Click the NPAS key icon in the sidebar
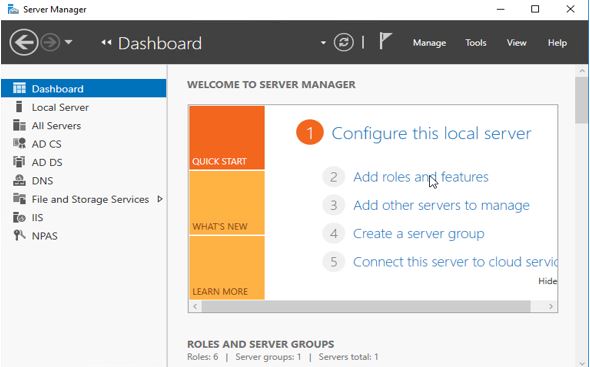The height and width of the screenshot is (367, 590). (19, 236)
